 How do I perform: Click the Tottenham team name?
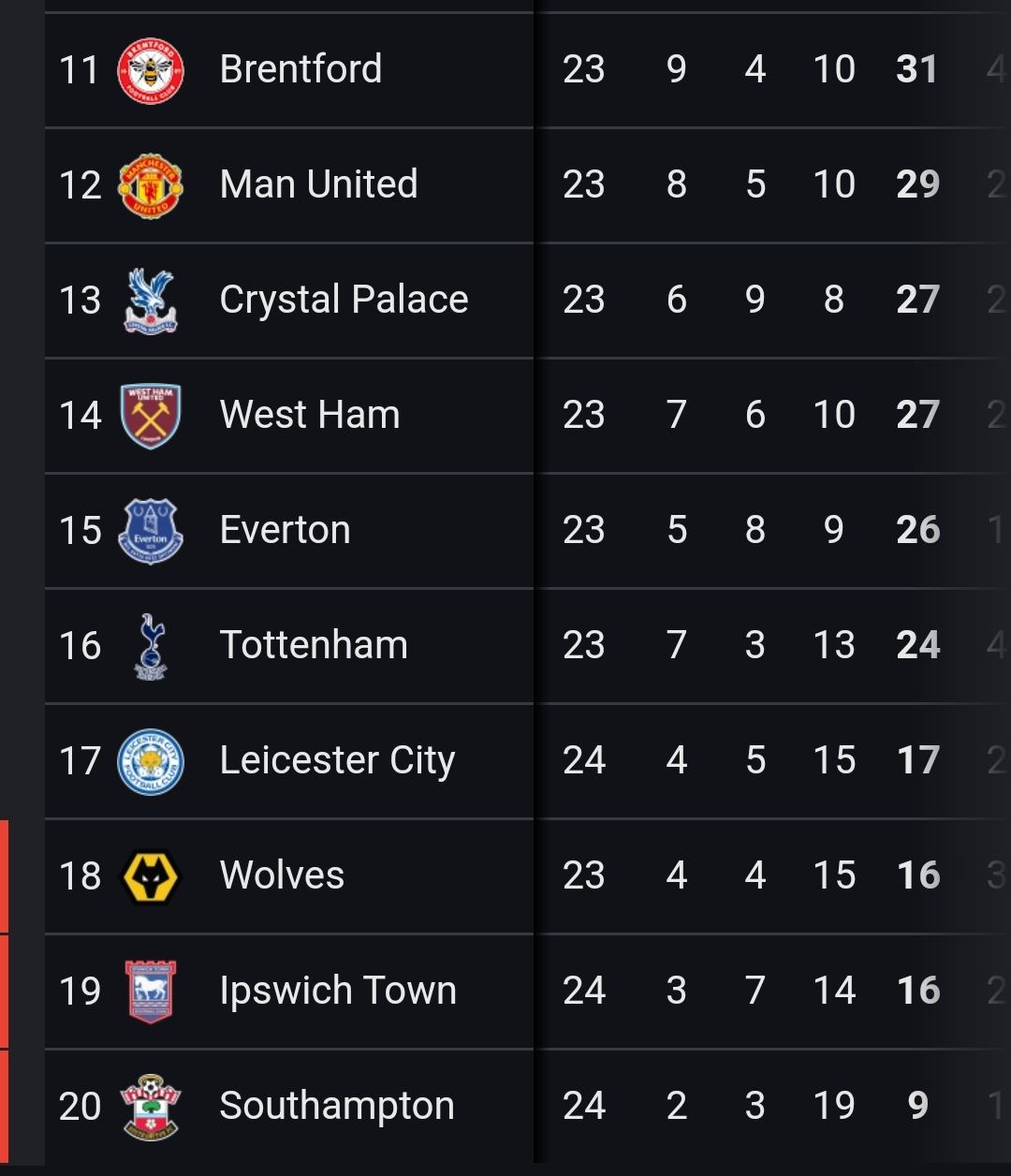(x=314, y=645)
